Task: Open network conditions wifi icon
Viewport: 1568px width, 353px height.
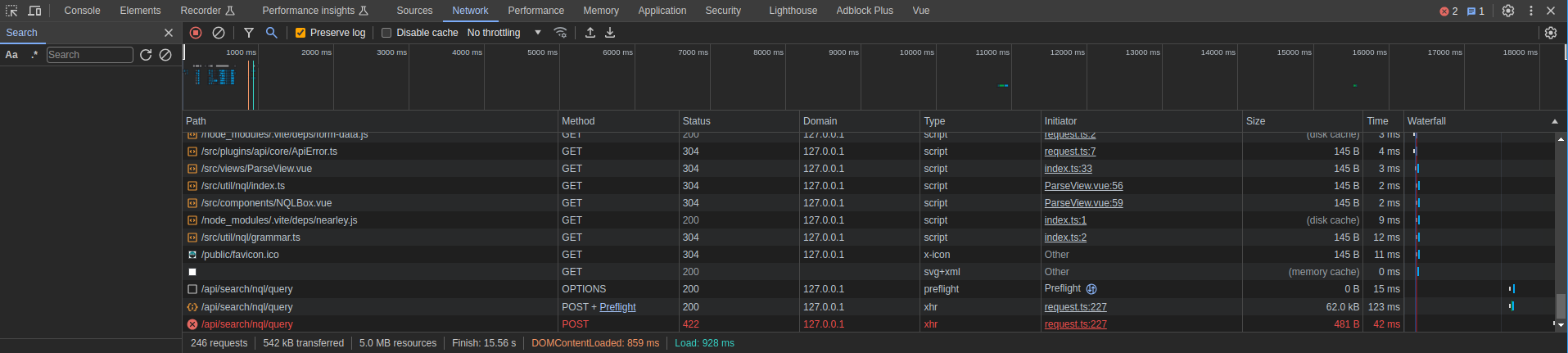Action: click(x=560, y=33)
